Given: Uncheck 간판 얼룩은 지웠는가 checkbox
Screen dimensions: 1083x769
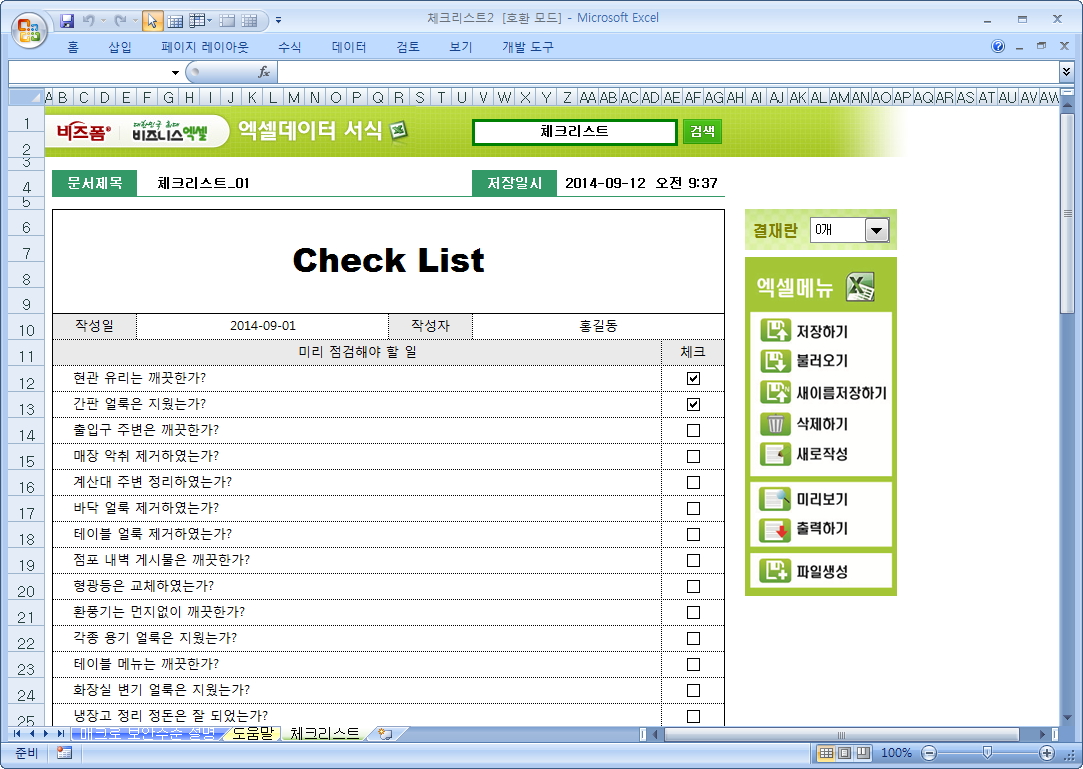Looking at the screenshot, I should pos(693,404).
